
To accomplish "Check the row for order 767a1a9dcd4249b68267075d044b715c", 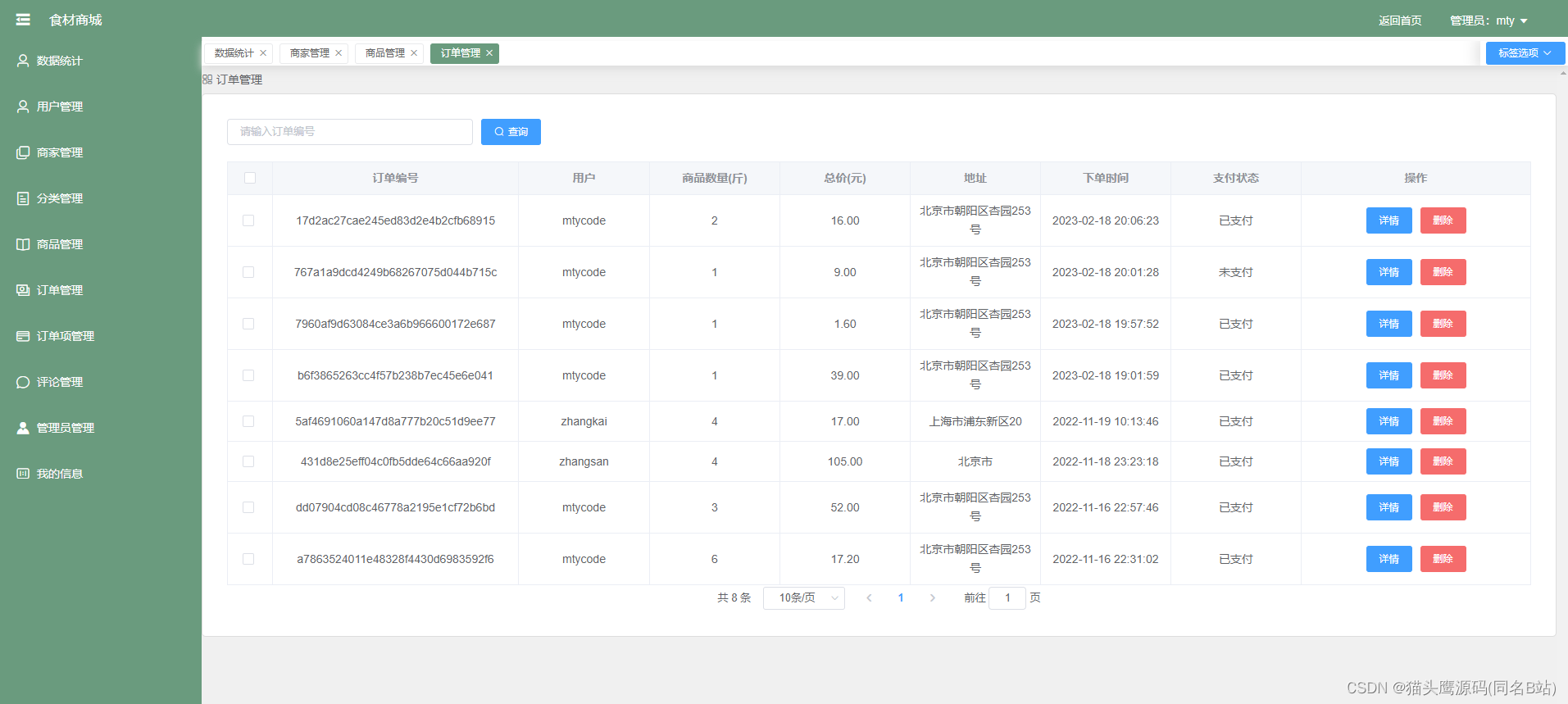I will (x=248, y=272).
